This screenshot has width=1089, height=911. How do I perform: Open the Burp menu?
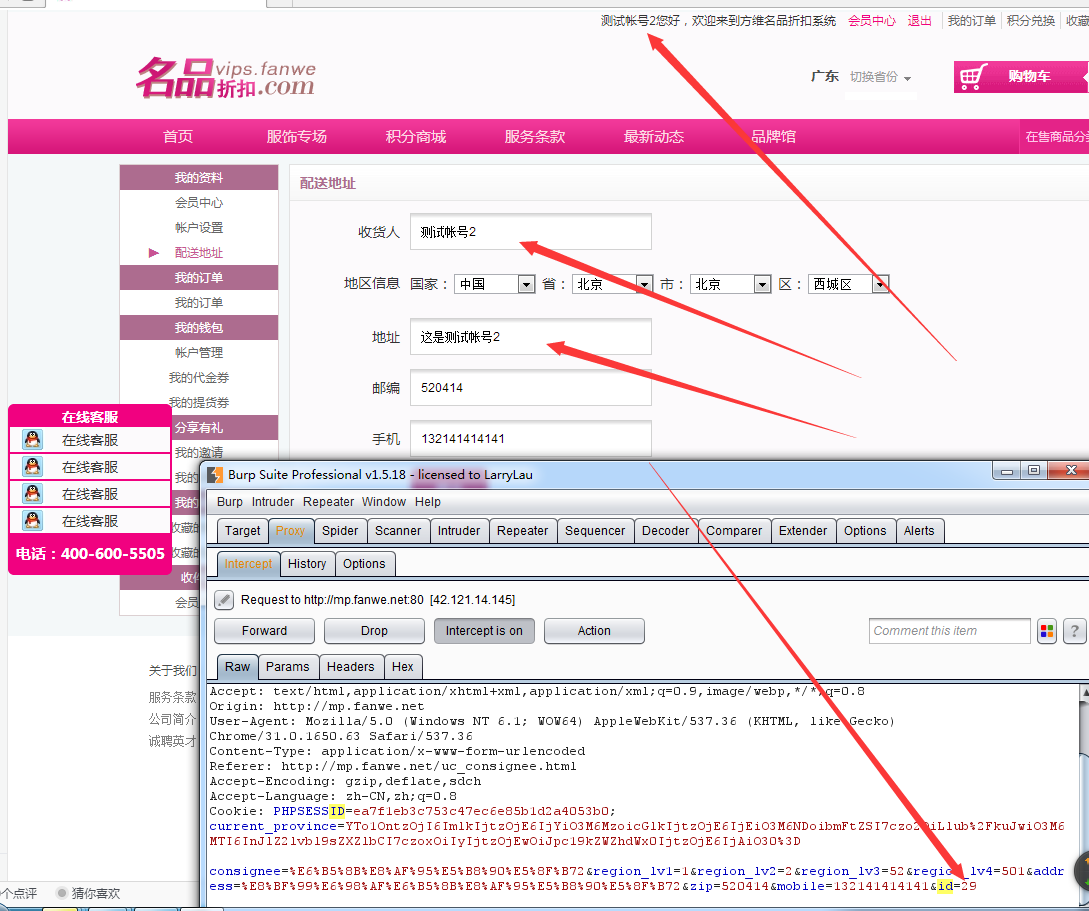click(229, 501)
